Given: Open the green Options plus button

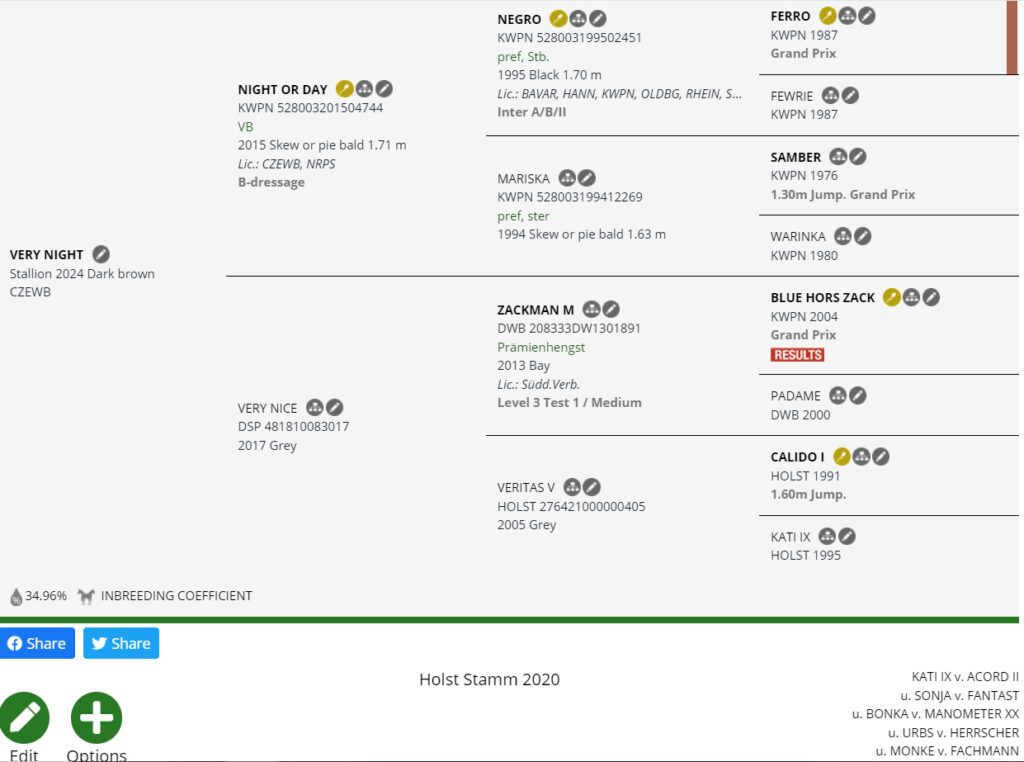Looking at the screenshot, I should [x=96, y=718].
